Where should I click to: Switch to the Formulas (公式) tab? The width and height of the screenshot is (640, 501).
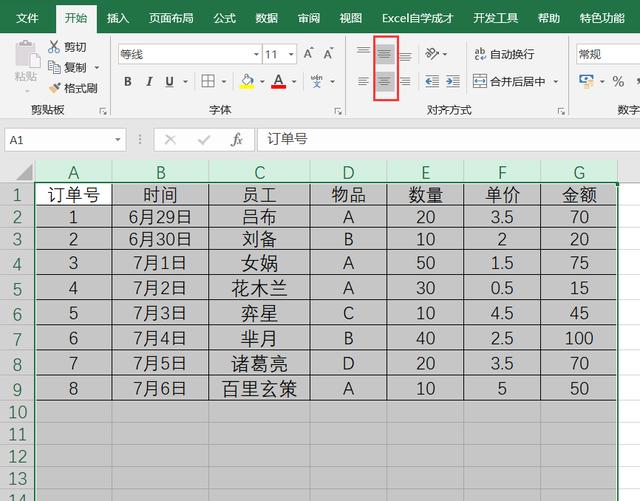[x=224, y=18]
